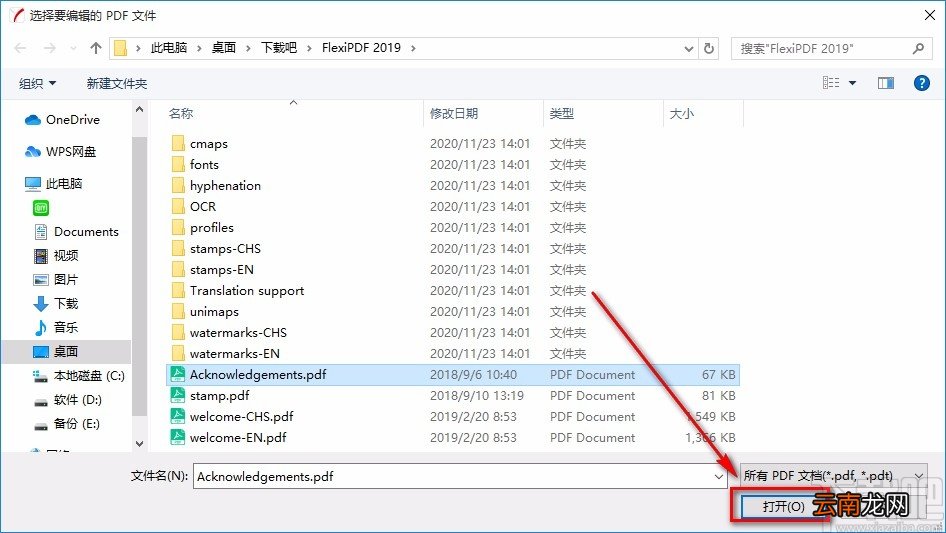Click in the 文件名 input field
This screenshot has width=946, height=533.
point(452,476)
